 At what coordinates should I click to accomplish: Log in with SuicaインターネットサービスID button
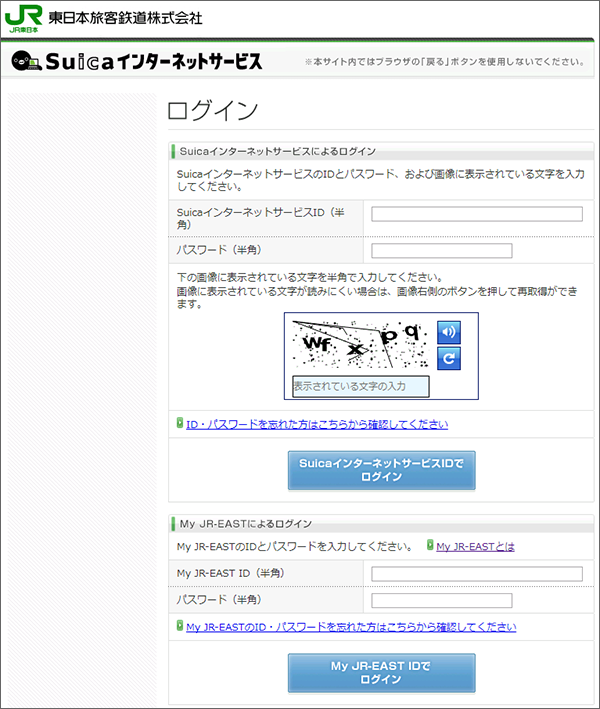[x=382, y=470]
